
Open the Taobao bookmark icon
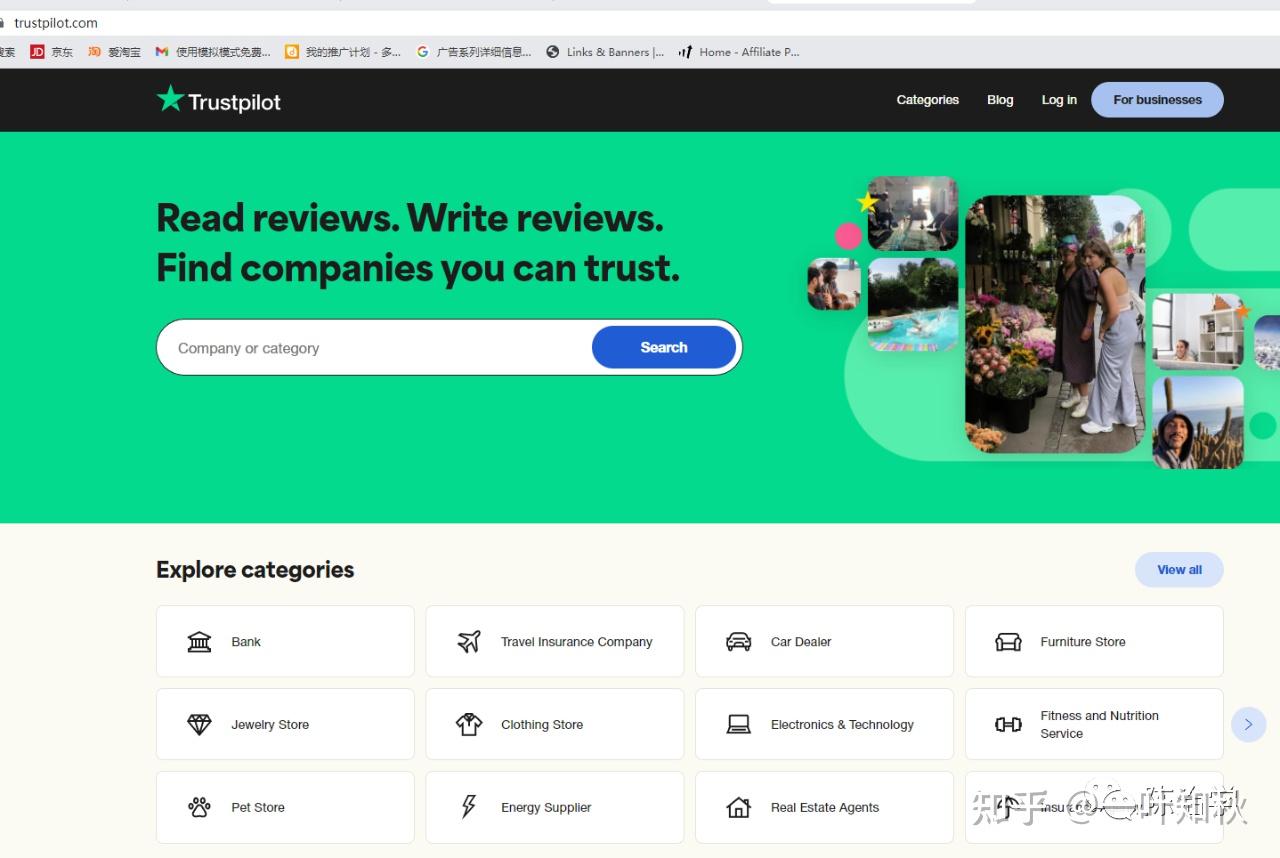click(94, 52)
